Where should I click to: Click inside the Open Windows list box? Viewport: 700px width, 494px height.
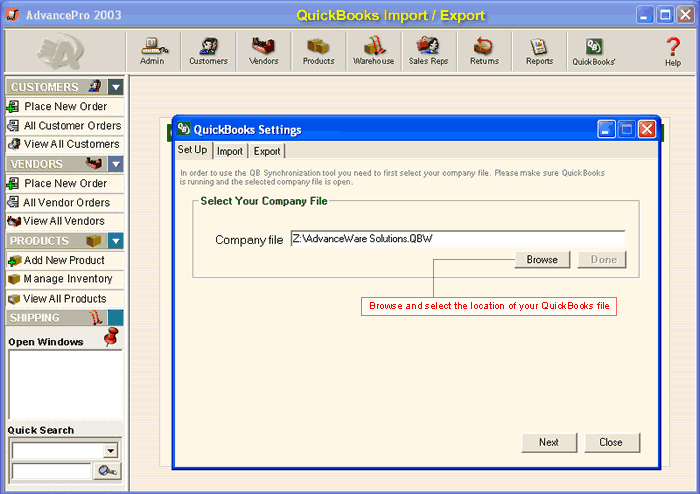[x=66, y=384]
